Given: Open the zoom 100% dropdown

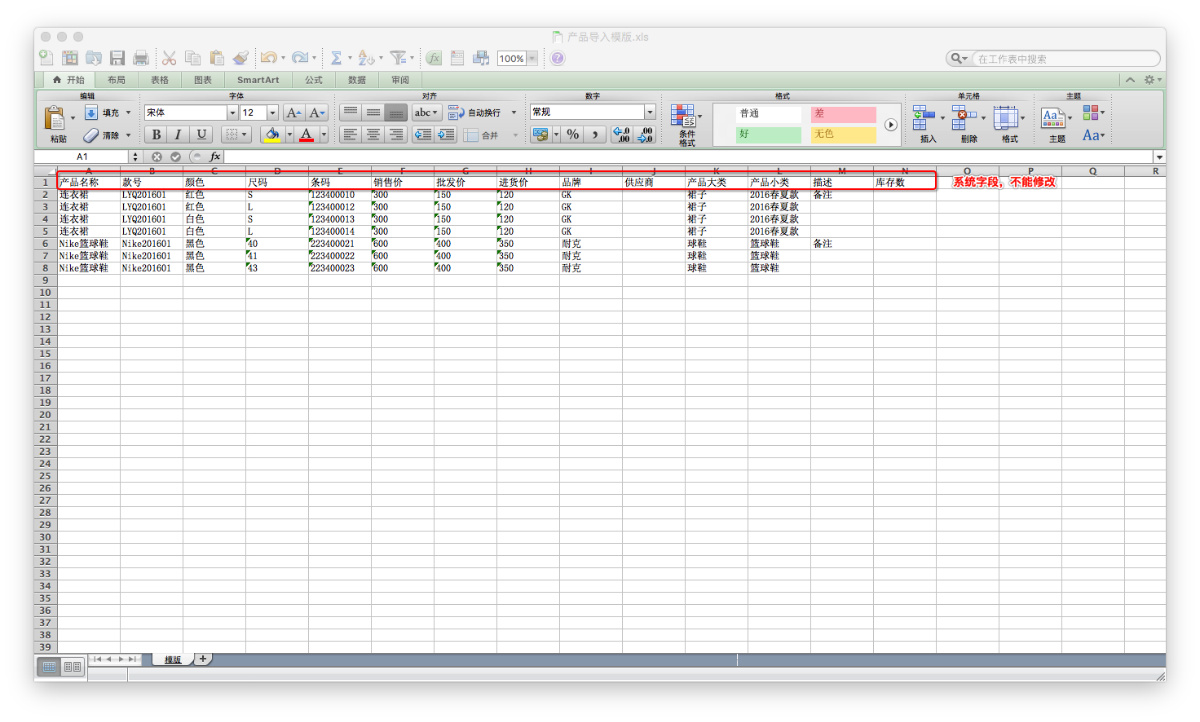Looking at the screenshot, I should 532,58.
